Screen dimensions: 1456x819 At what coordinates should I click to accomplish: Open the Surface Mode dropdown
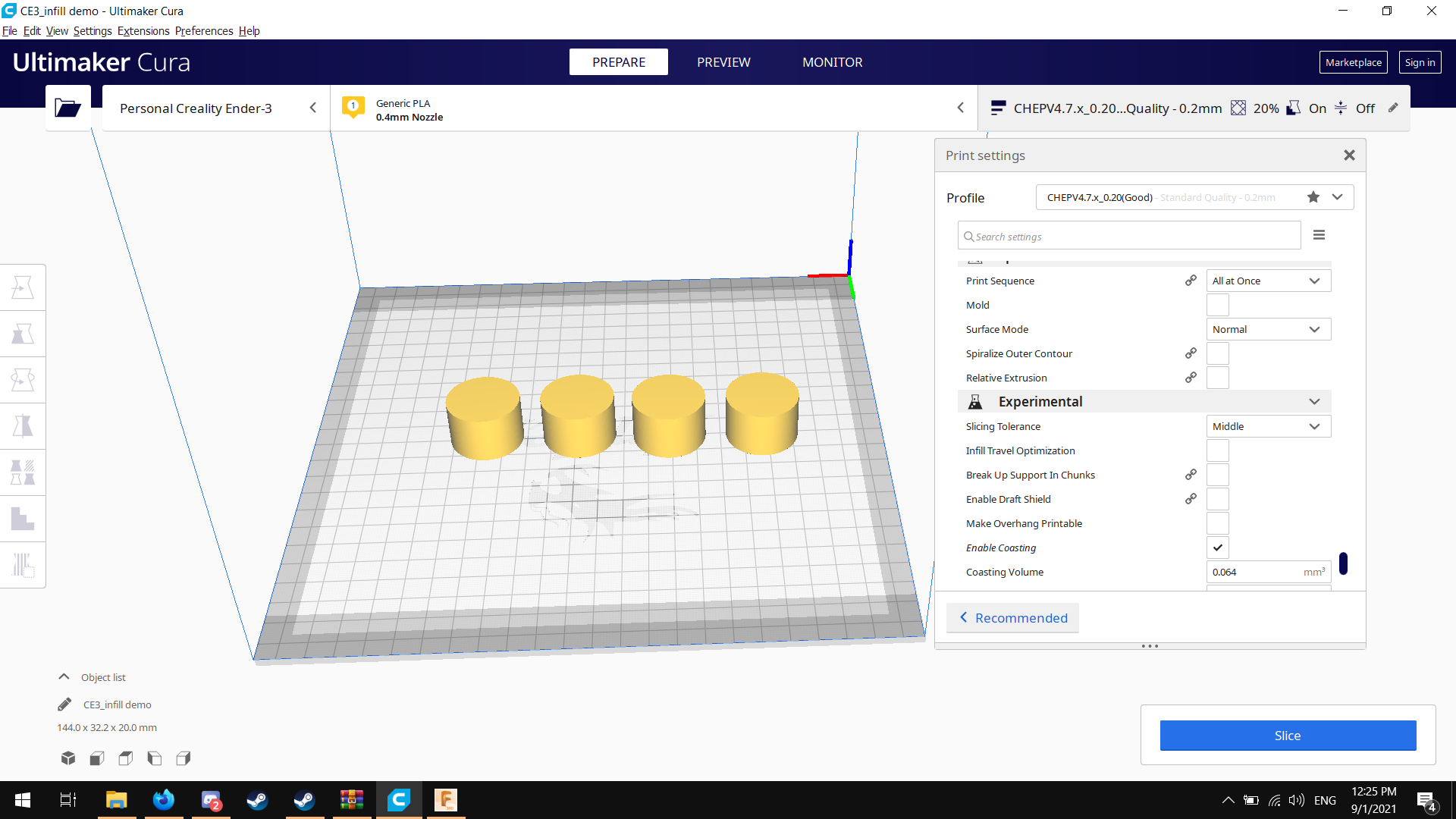click(1269, 329)
